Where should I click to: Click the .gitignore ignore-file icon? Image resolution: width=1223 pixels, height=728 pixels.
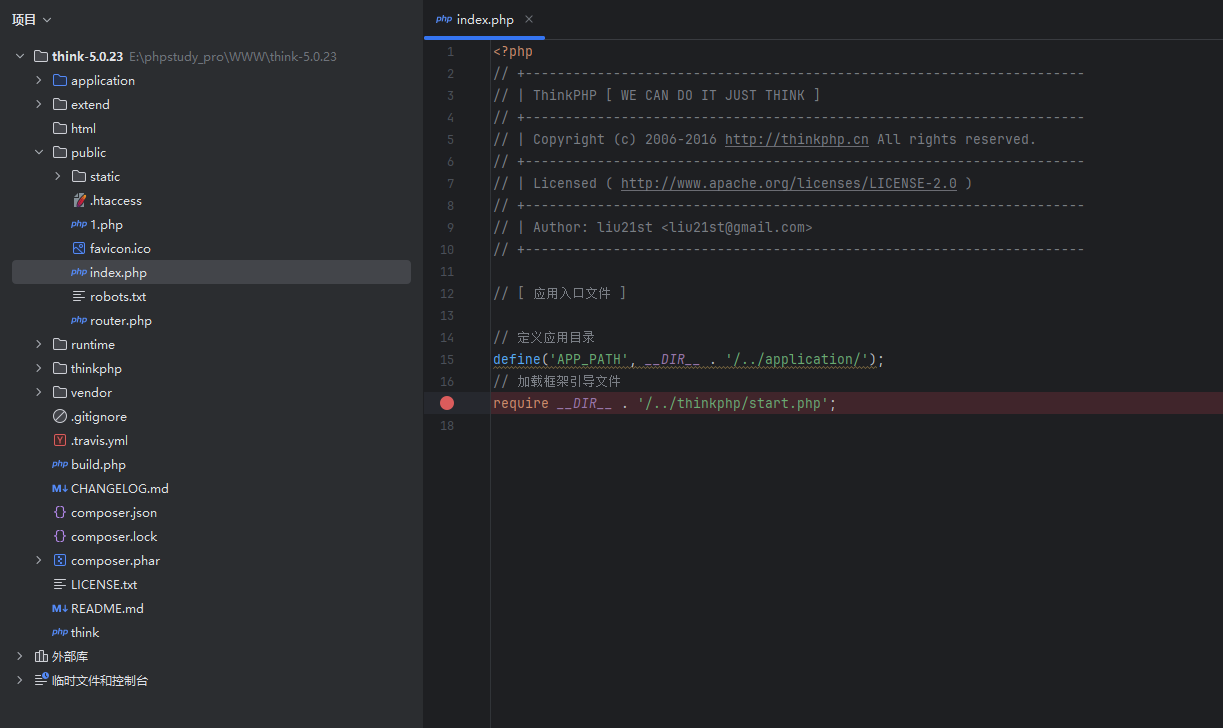[60, 417]
